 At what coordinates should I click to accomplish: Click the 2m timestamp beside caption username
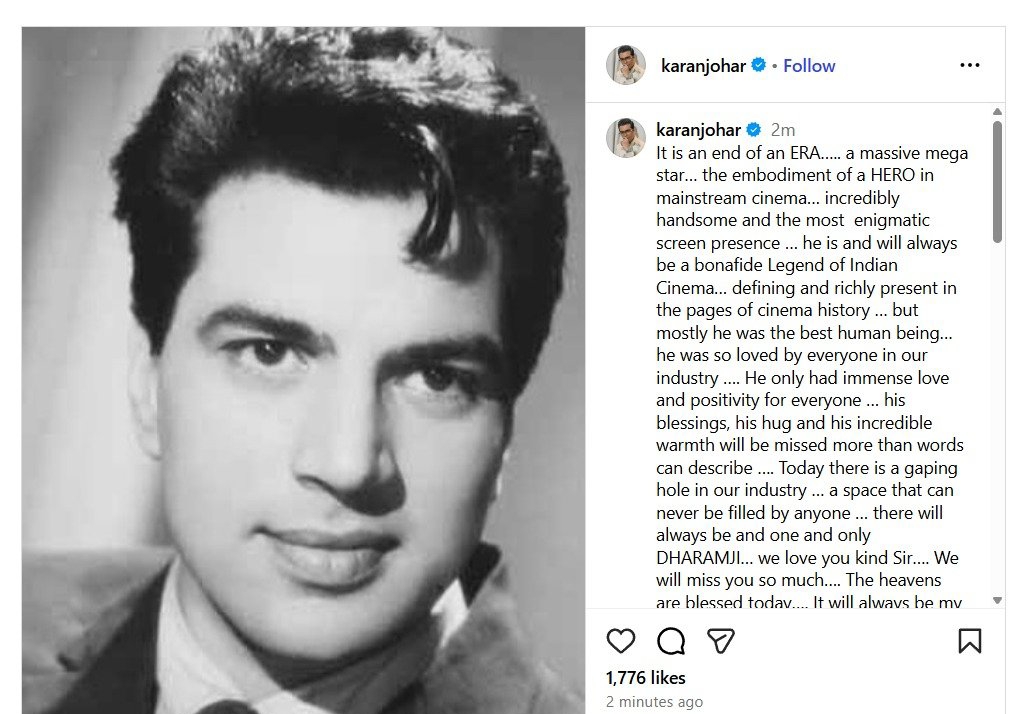(x=783, y=130)
